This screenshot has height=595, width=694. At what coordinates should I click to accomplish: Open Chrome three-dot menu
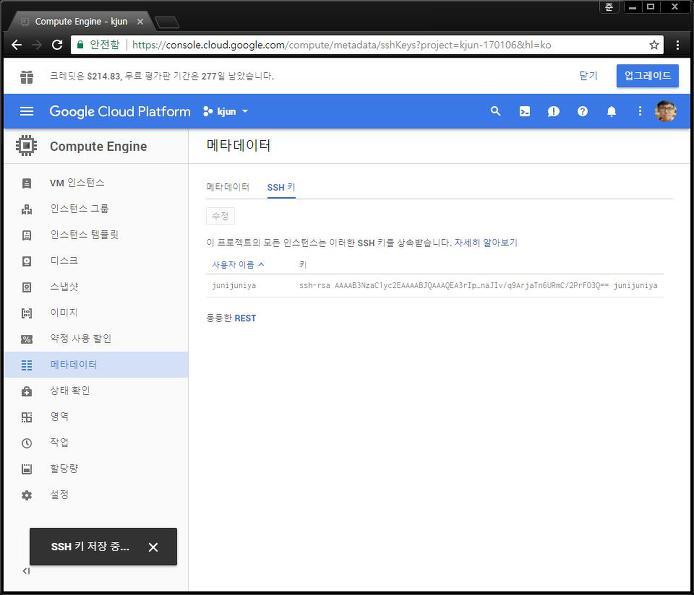pos(678,45)
